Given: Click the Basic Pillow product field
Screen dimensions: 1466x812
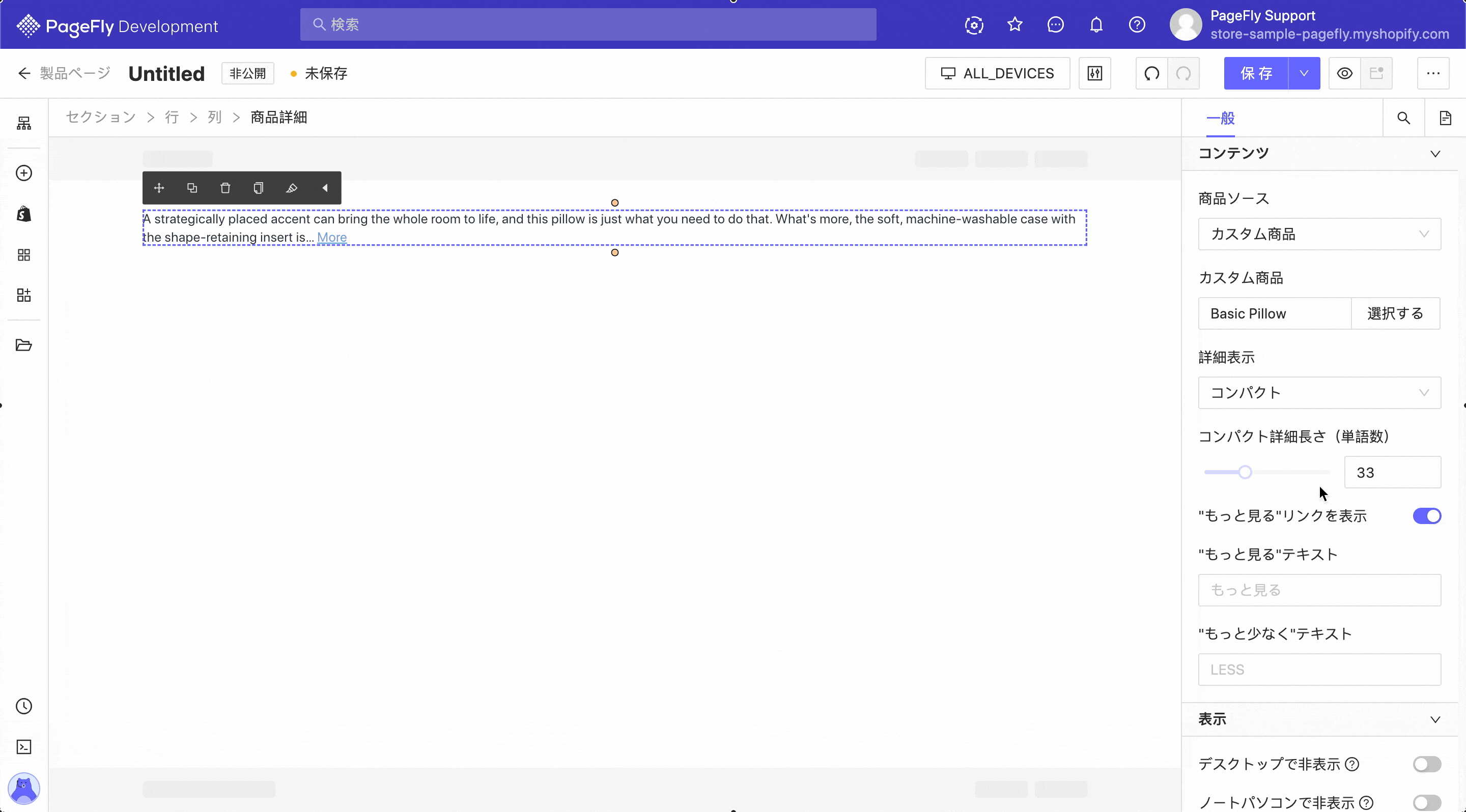Looking at the screenshot, I should point(1275,313).
